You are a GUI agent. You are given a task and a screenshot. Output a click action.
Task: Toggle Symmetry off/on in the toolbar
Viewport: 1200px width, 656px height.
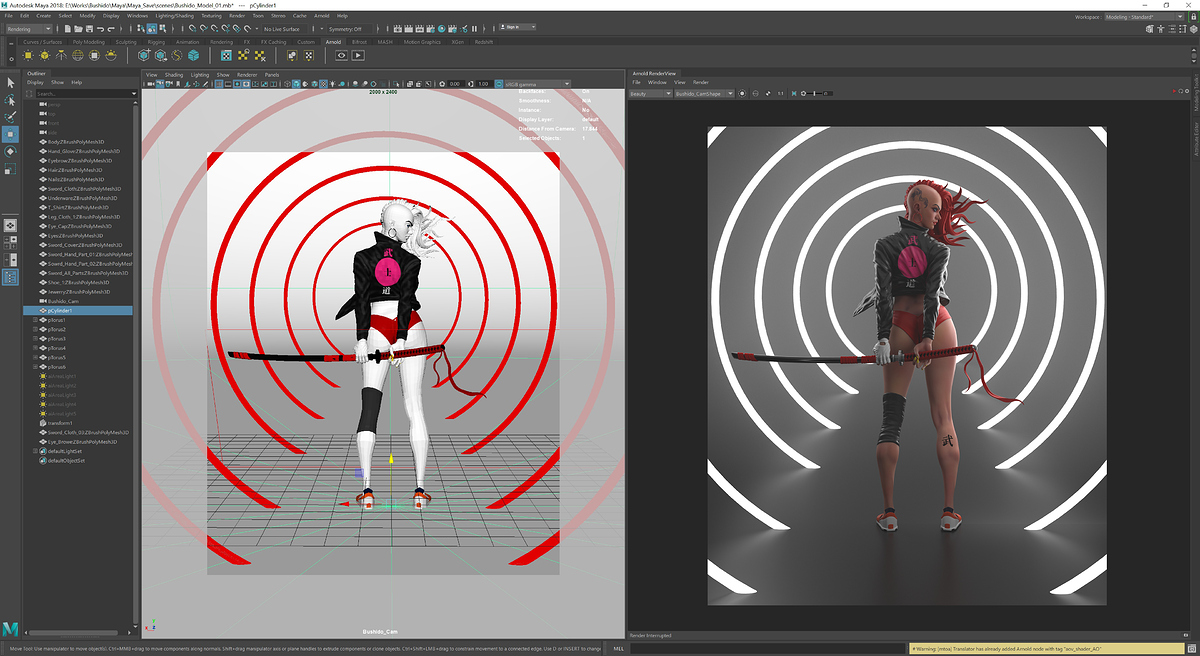[x=345, y=28]
